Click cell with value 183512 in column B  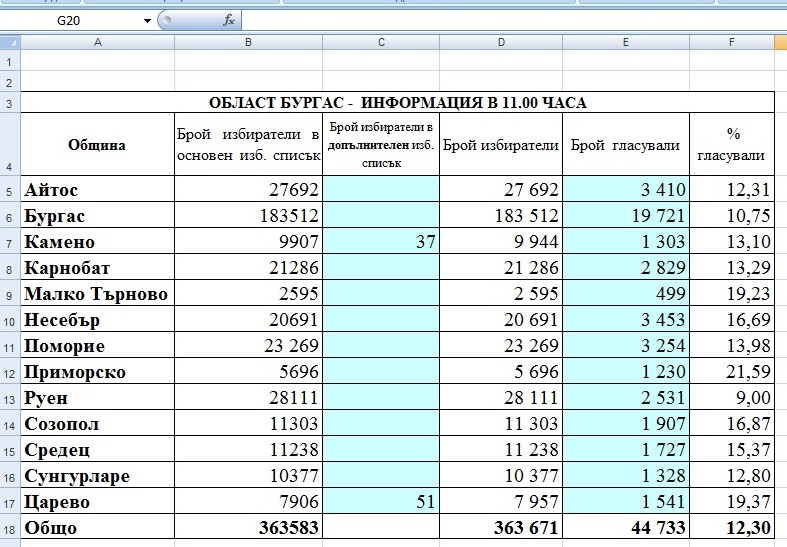click(248, 215)
